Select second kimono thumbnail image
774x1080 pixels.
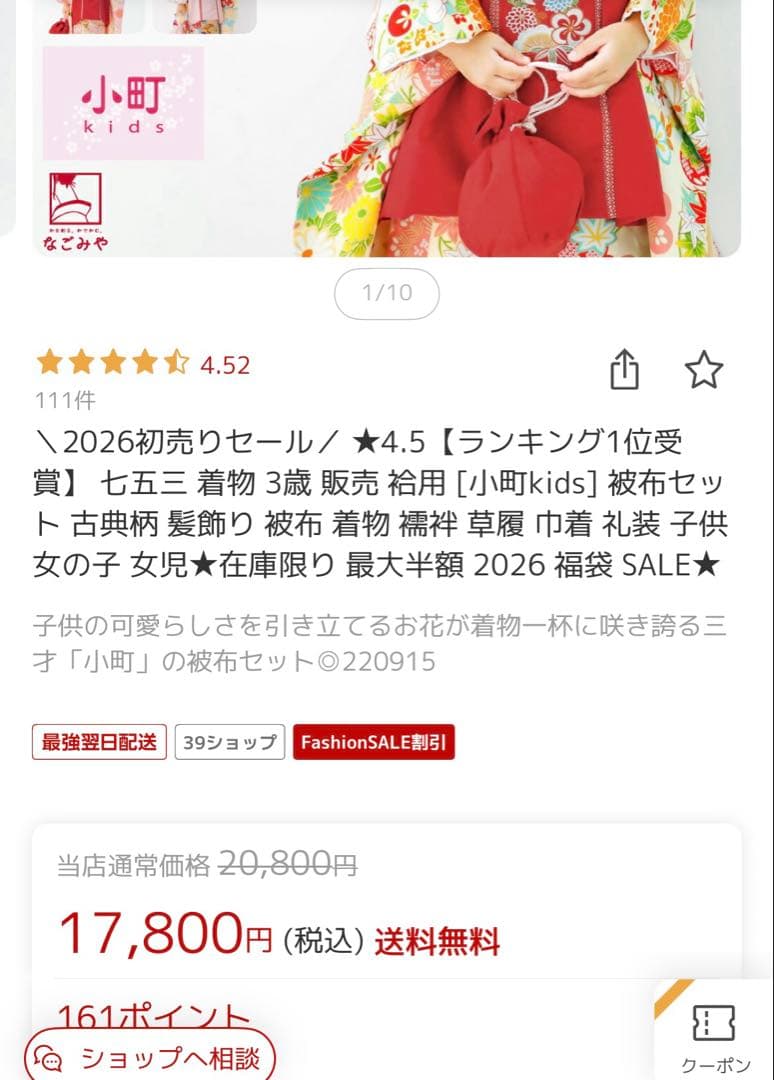205,15
